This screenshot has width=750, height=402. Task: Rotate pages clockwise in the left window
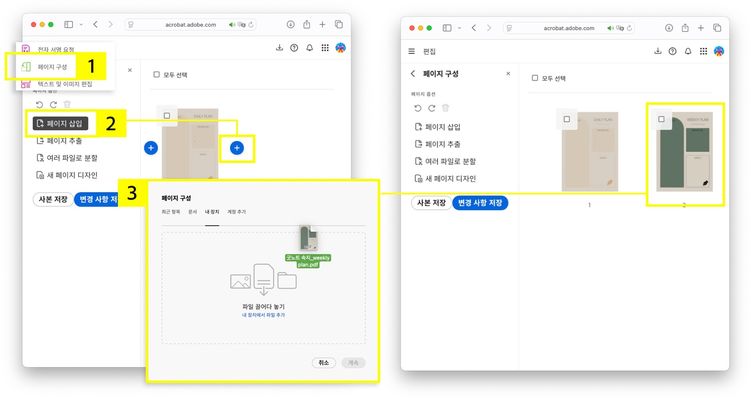pos(53,104)
